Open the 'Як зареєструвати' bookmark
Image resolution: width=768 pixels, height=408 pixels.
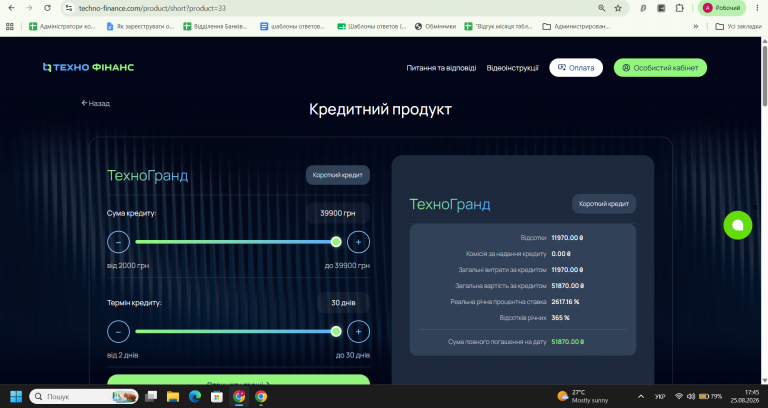140,26
